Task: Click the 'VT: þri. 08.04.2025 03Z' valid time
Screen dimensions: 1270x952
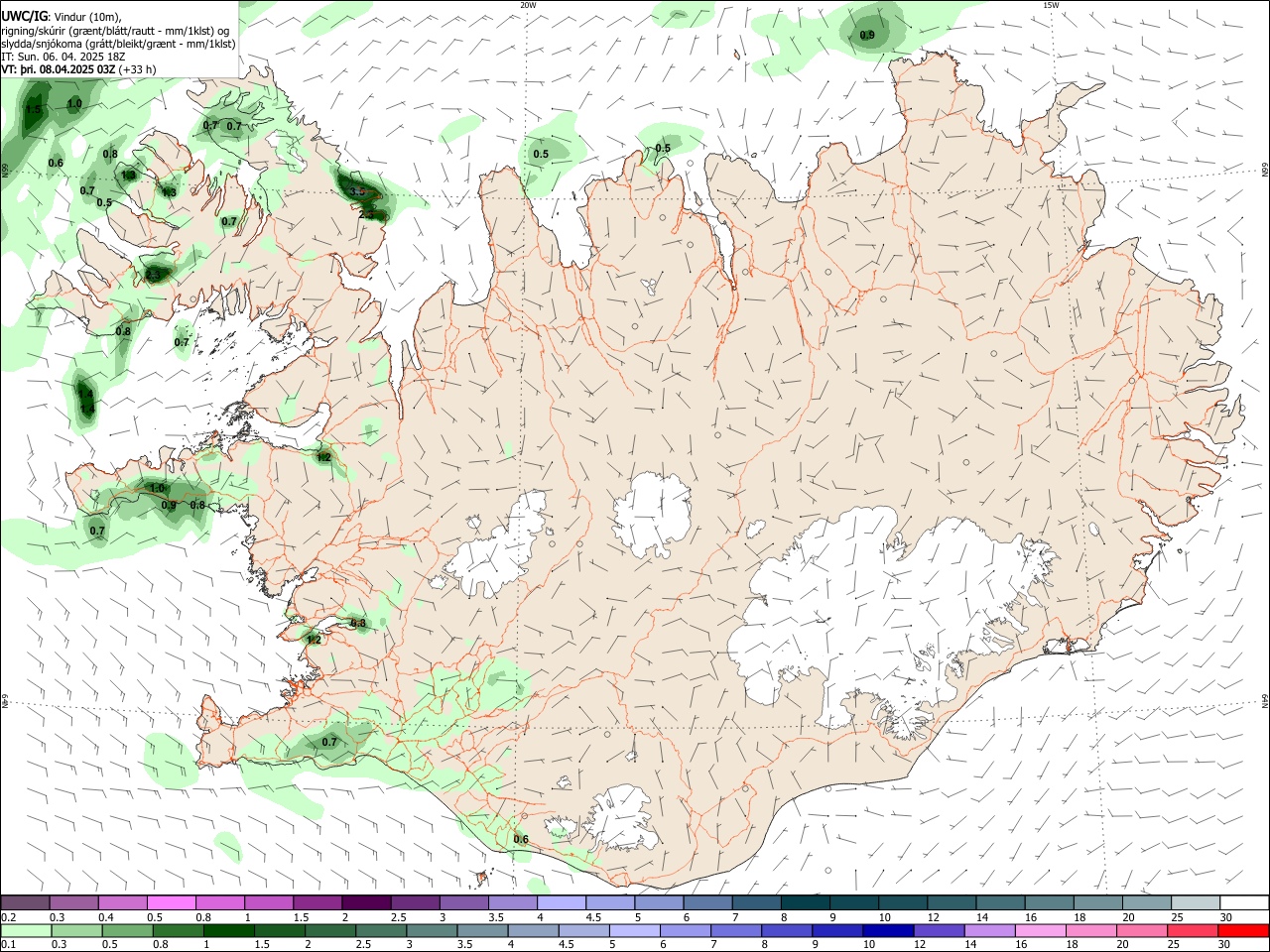Action: pos(59,69)
